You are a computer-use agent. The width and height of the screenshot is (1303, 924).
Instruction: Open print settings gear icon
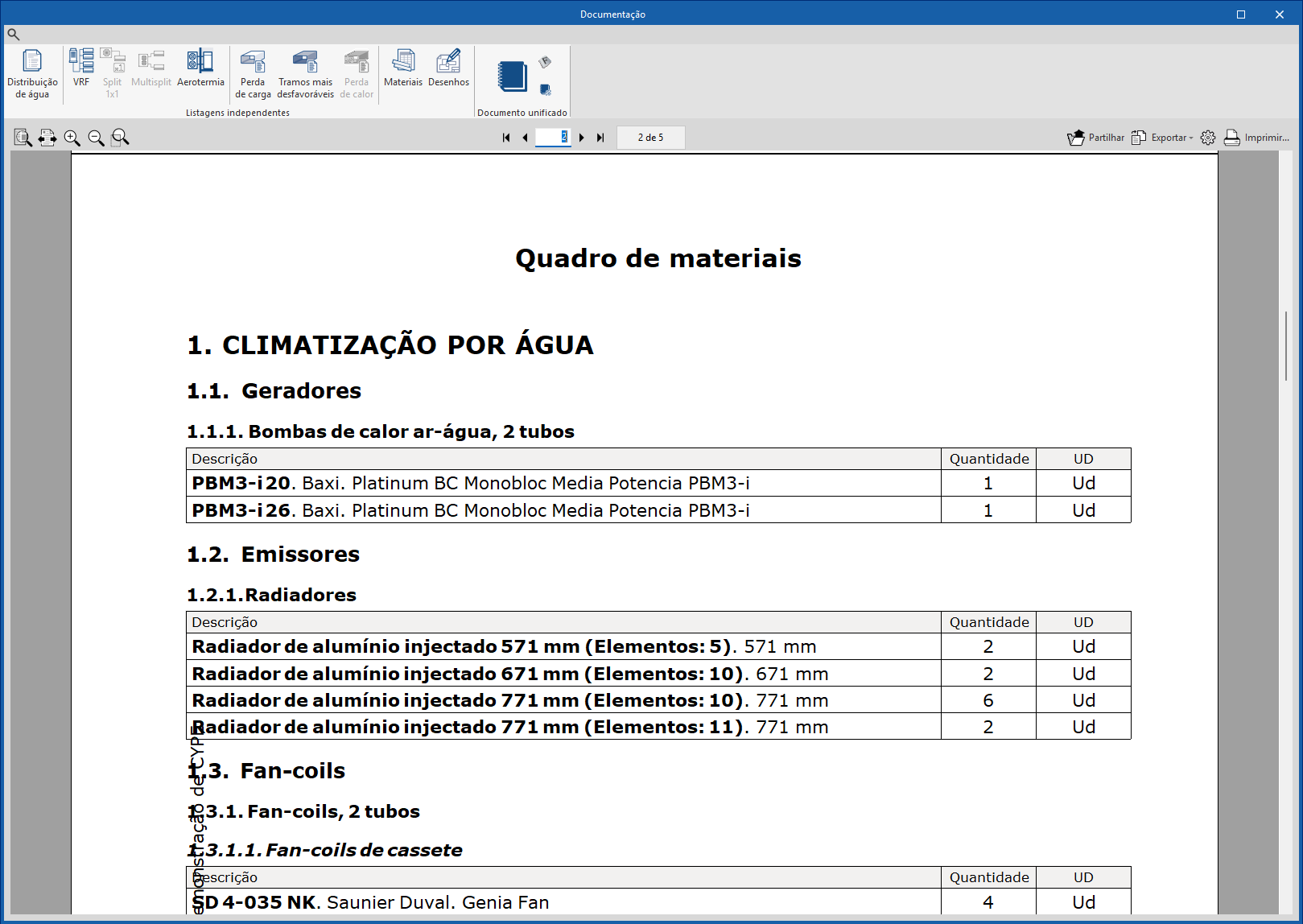[1208, 138]
